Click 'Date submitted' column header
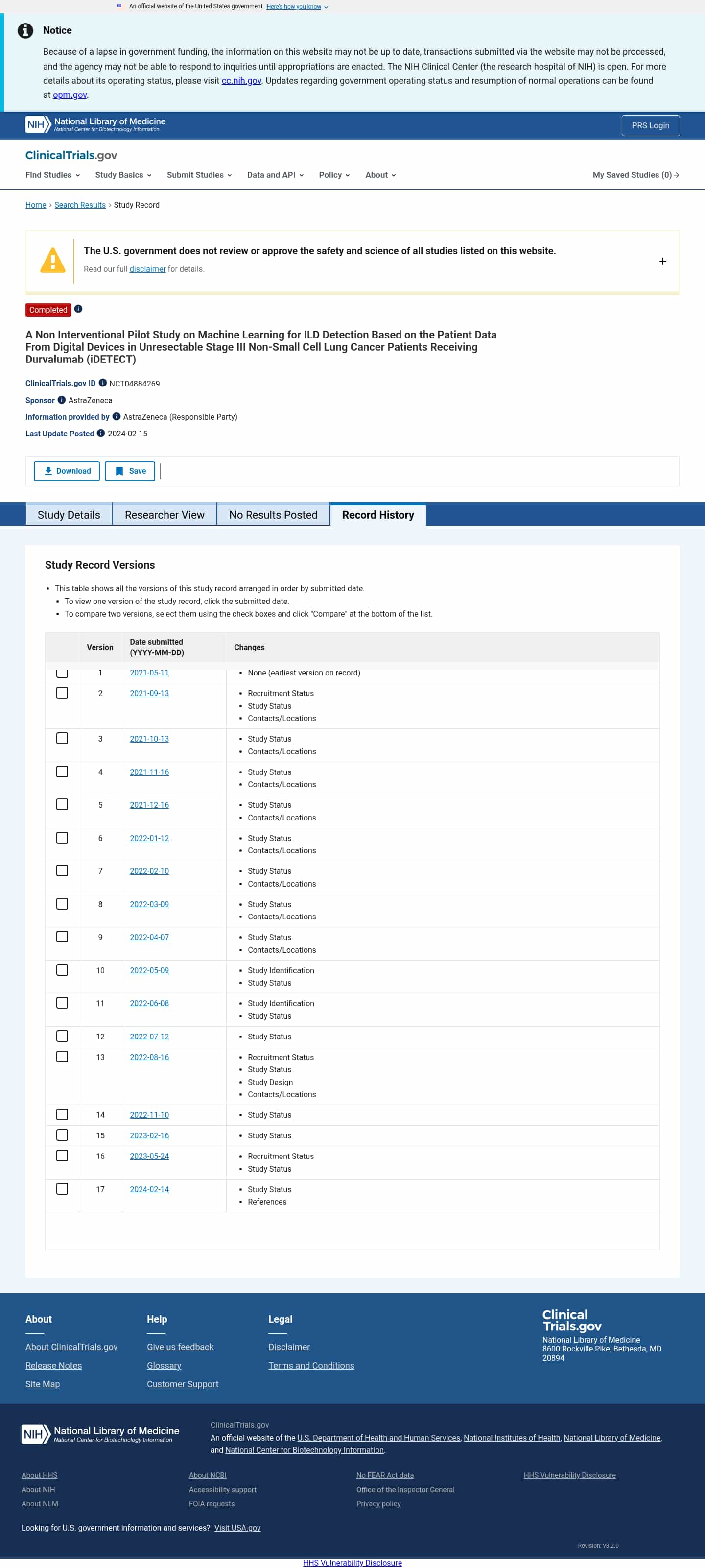The image size is (705, 1568). (x=156, y=647)
